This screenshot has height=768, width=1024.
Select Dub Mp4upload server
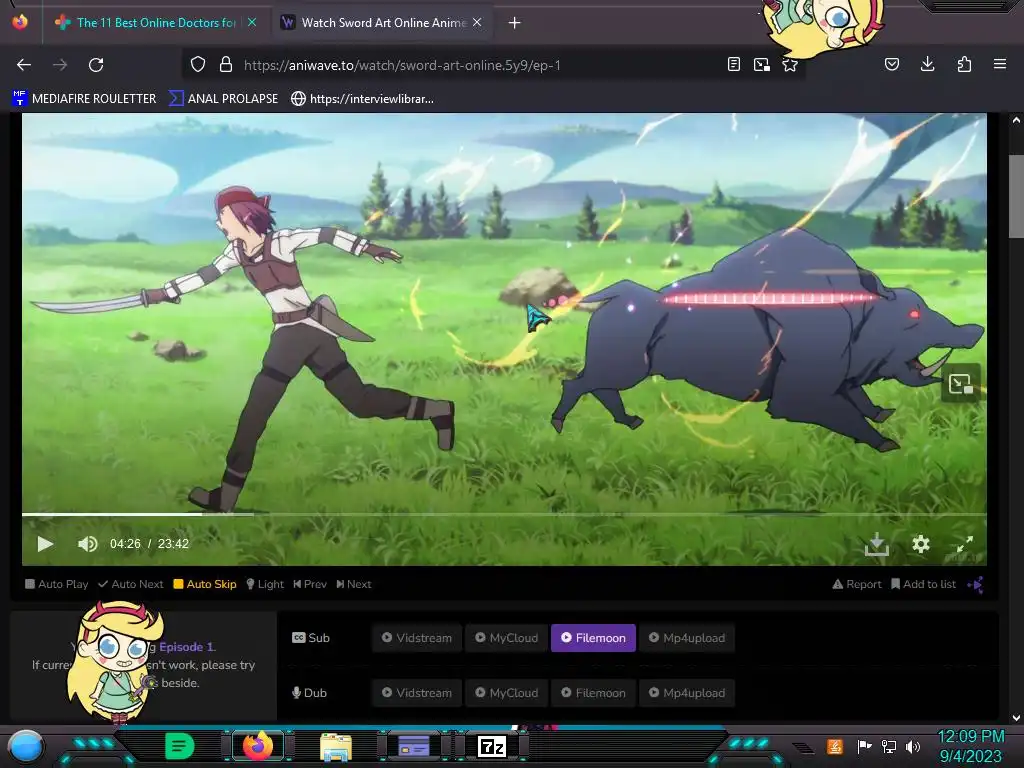point(687,693)
